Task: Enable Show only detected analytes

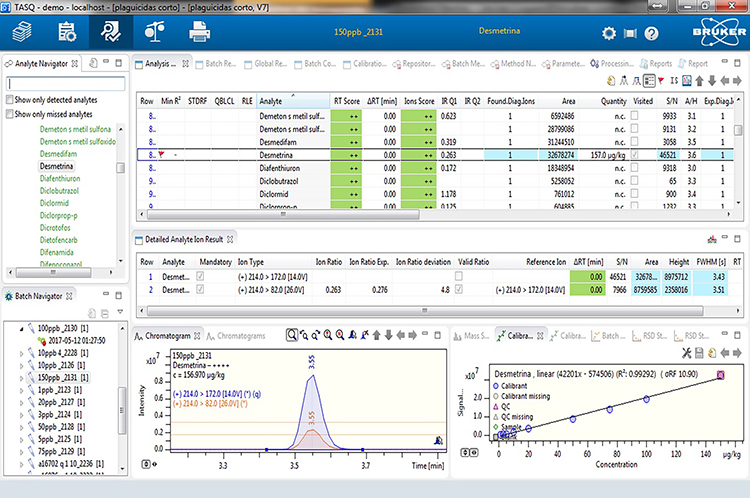Action: 9,100
